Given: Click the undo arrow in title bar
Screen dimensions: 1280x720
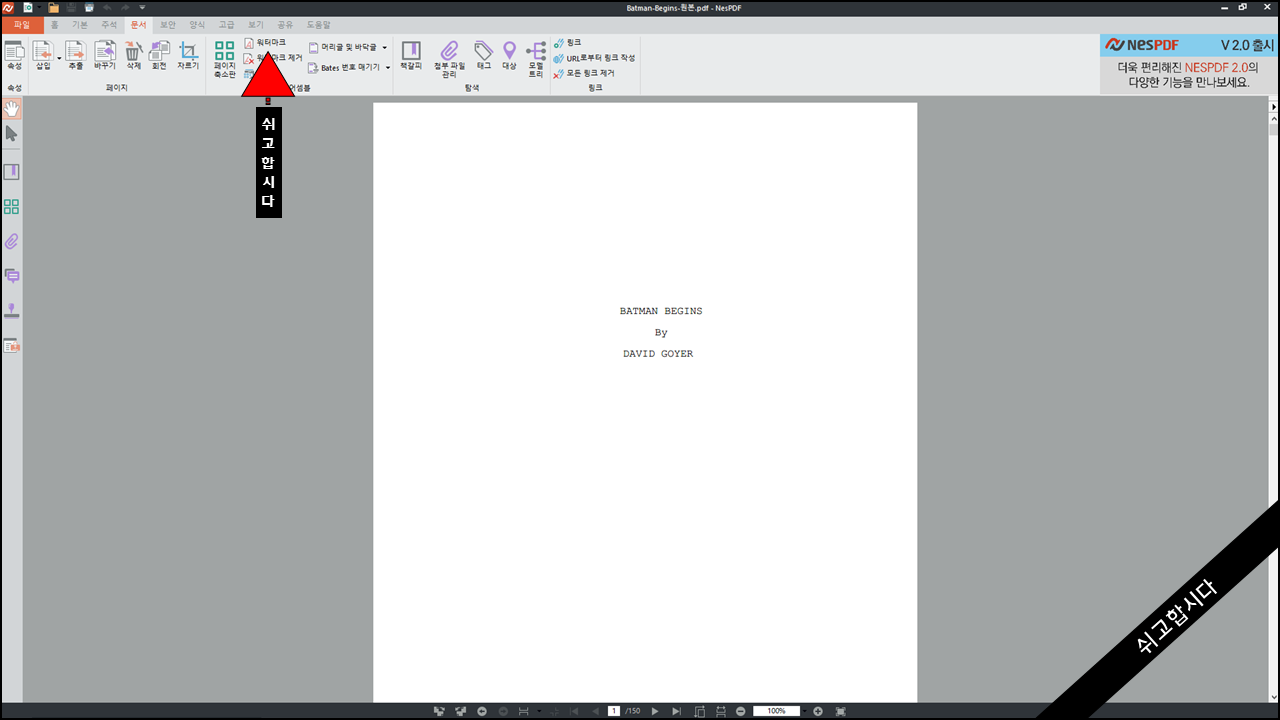Looking at the screenshot, I should pos(107,7).
